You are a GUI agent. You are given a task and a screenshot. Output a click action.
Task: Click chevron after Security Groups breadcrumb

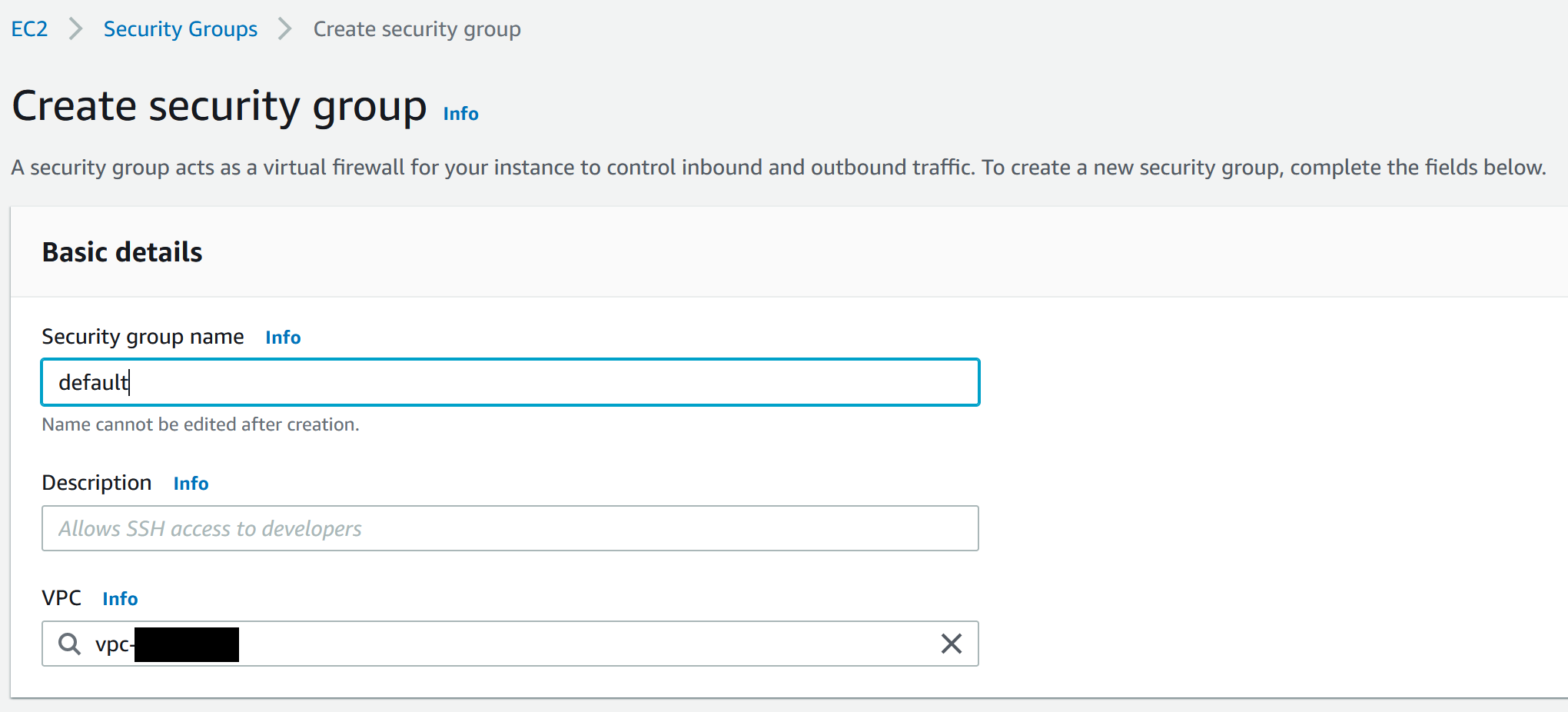click(285, 29)
